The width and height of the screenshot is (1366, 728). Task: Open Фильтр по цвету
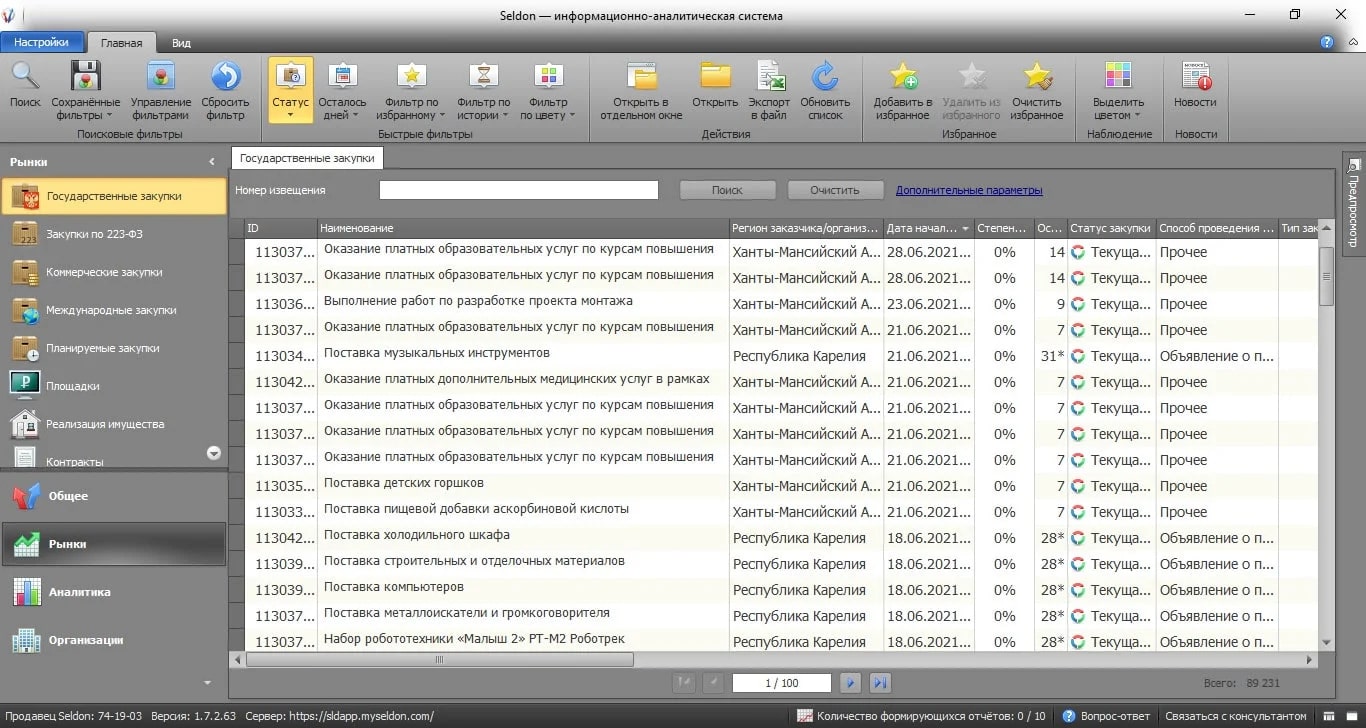pos(548,89)
